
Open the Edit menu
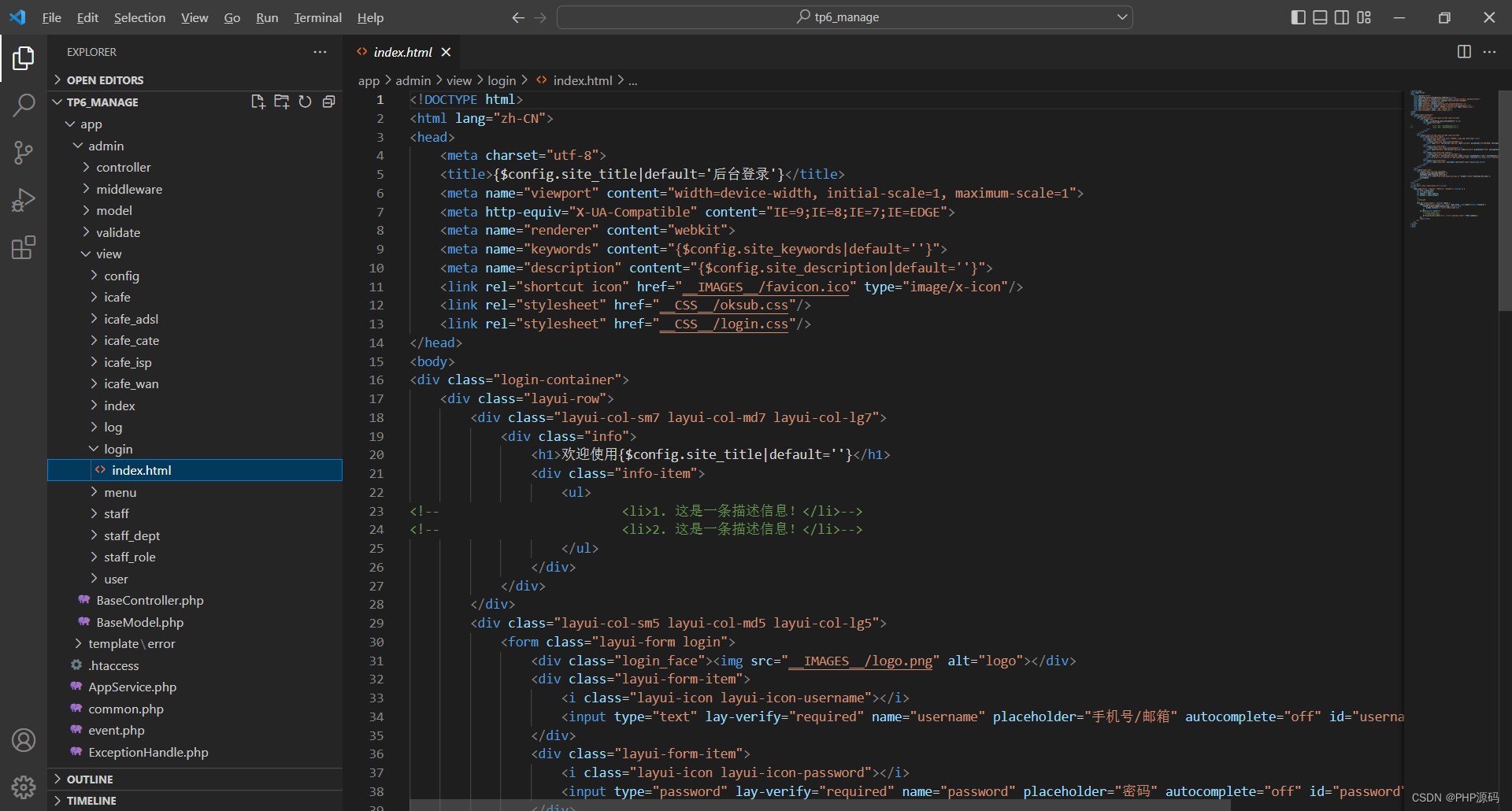pyautogui.click(x=87, y=17)
